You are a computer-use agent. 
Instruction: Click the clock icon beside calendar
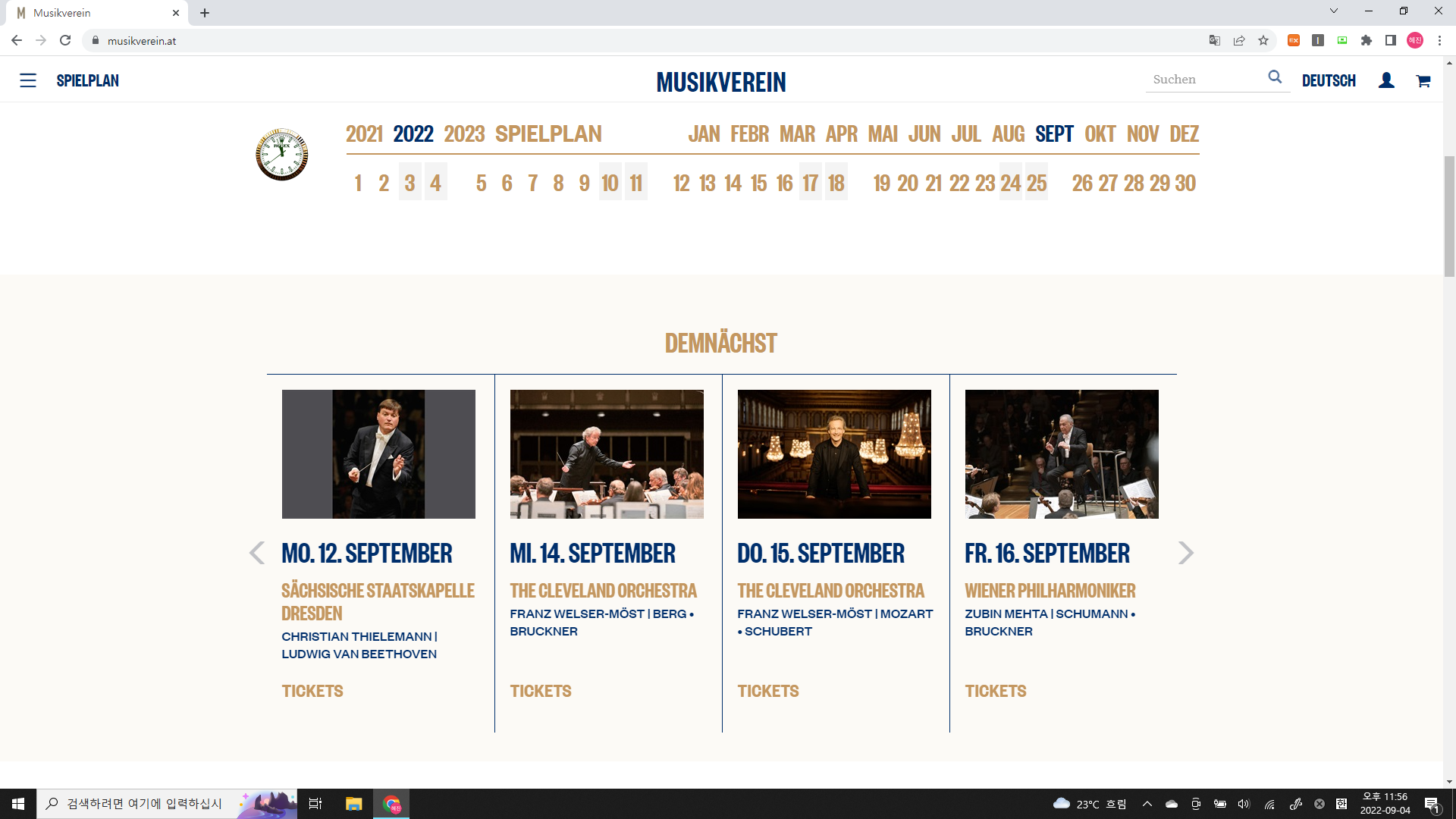282,155
